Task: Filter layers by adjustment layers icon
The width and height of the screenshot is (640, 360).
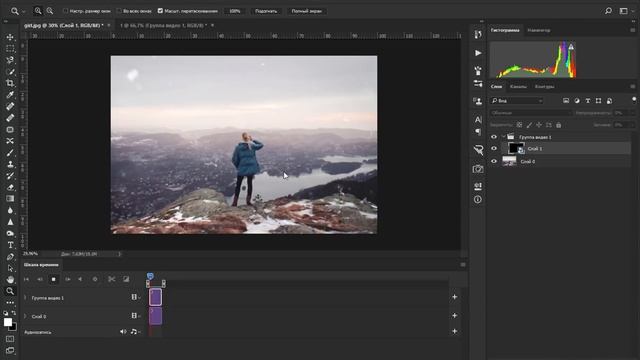Action: point(577,101)
